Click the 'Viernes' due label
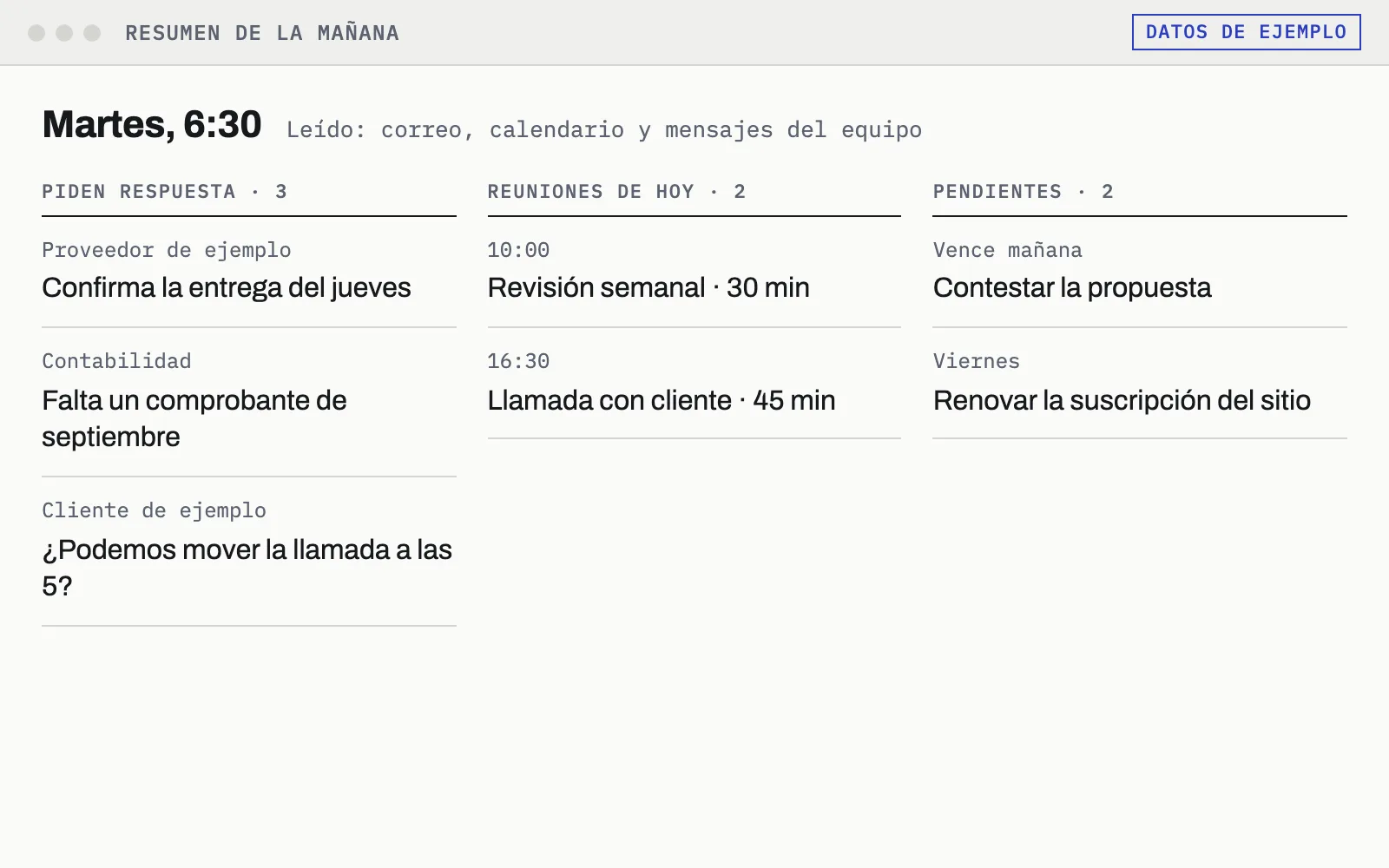 point(977,361)
